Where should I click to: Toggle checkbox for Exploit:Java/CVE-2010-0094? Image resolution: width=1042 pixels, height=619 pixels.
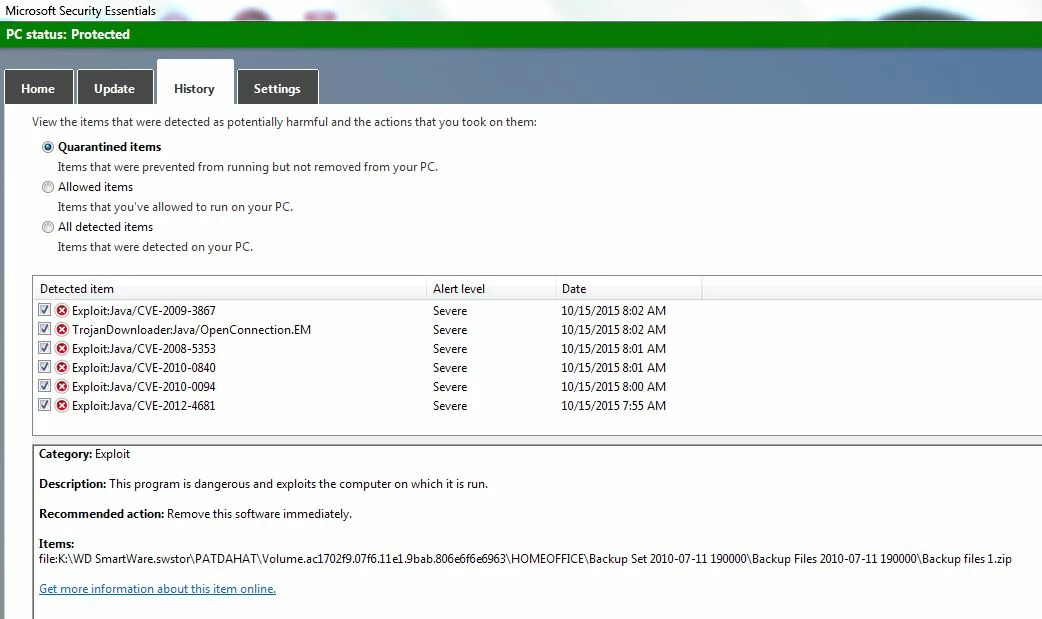click(x=45, y=386)
